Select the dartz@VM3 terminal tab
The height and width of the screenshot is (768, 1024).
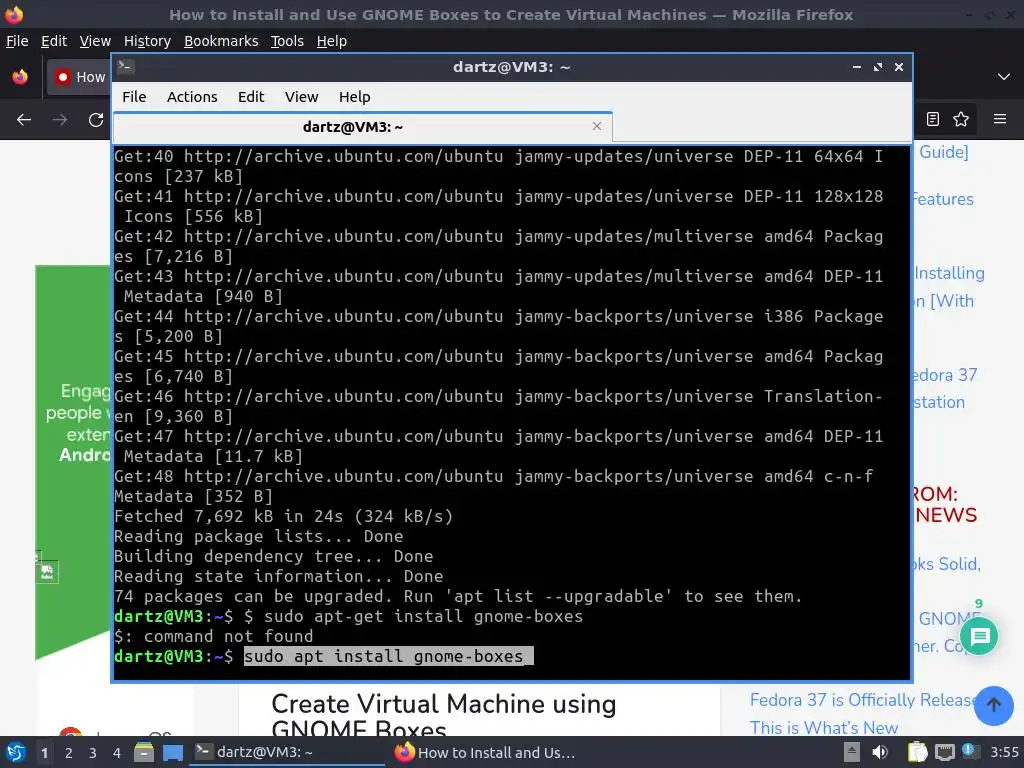362,127
